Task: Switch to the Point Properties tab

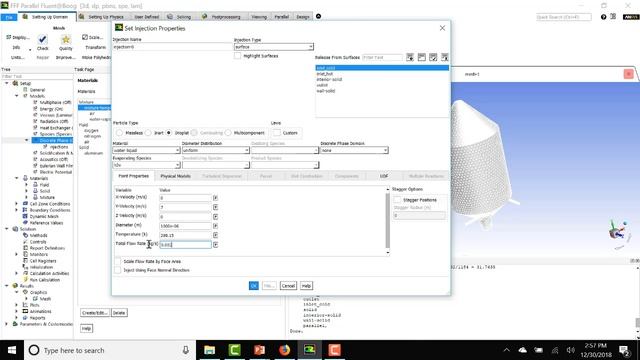Action: [133, 176]
